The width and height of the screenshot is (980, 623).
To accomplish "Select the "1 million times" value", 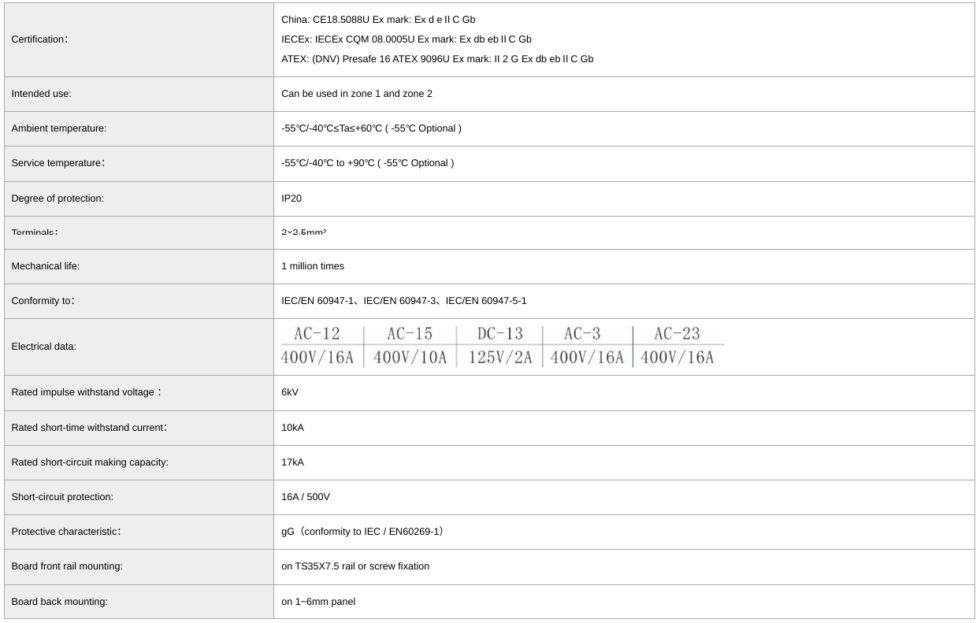I will click(314, 268).
